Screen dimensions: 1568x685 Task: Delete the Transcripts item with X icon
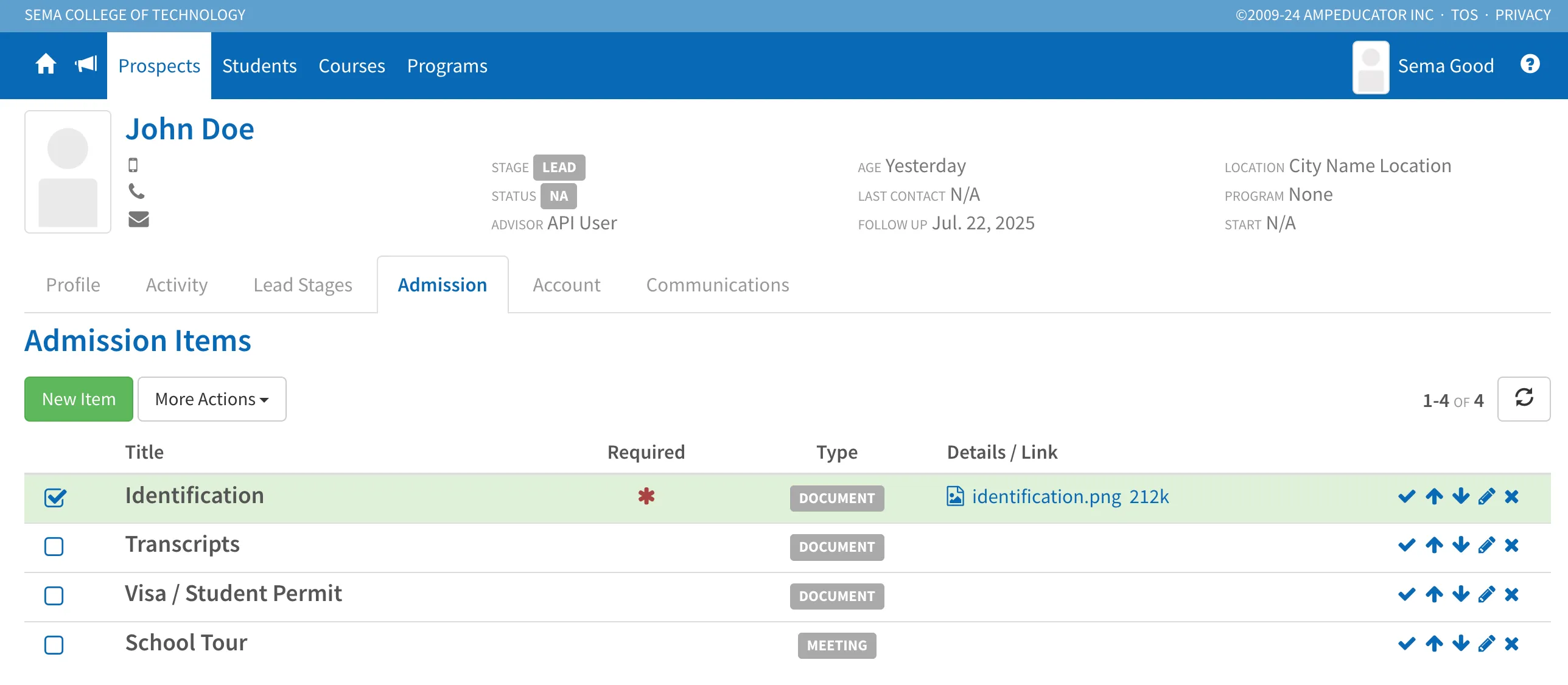1511,545
